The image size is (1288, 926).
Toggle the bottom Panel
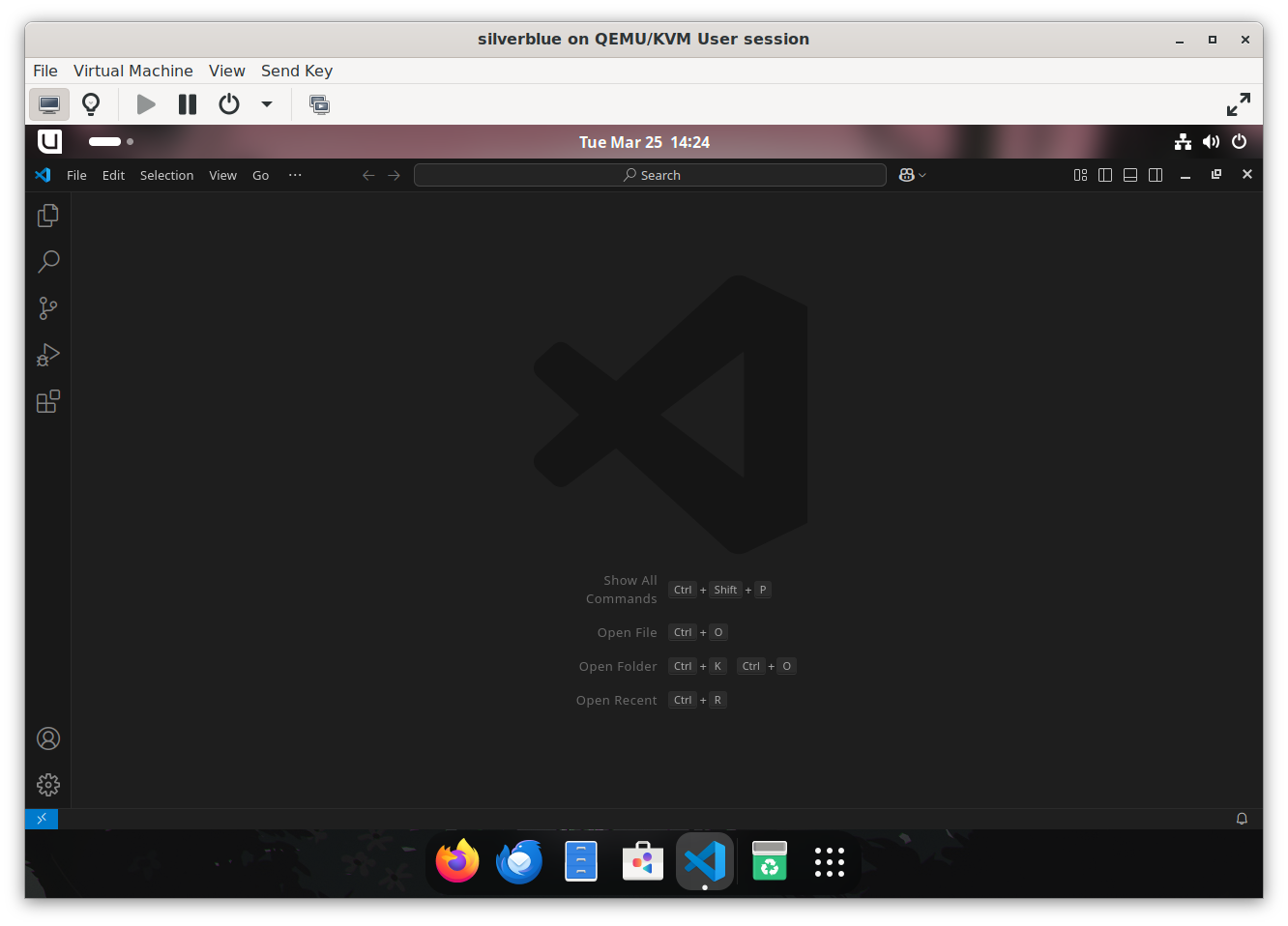click(1130, 175)
